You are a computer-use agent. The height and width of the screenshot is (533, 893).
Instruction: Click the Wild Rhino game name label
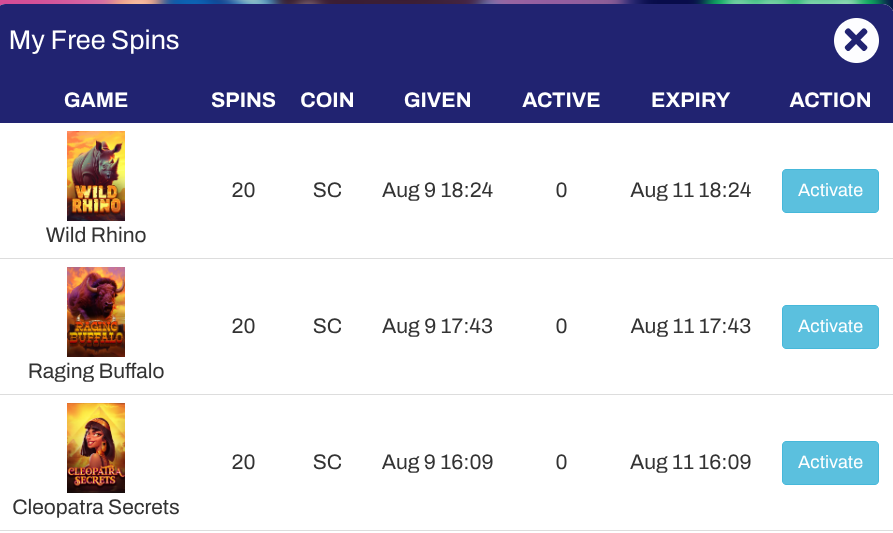[96, 236]
